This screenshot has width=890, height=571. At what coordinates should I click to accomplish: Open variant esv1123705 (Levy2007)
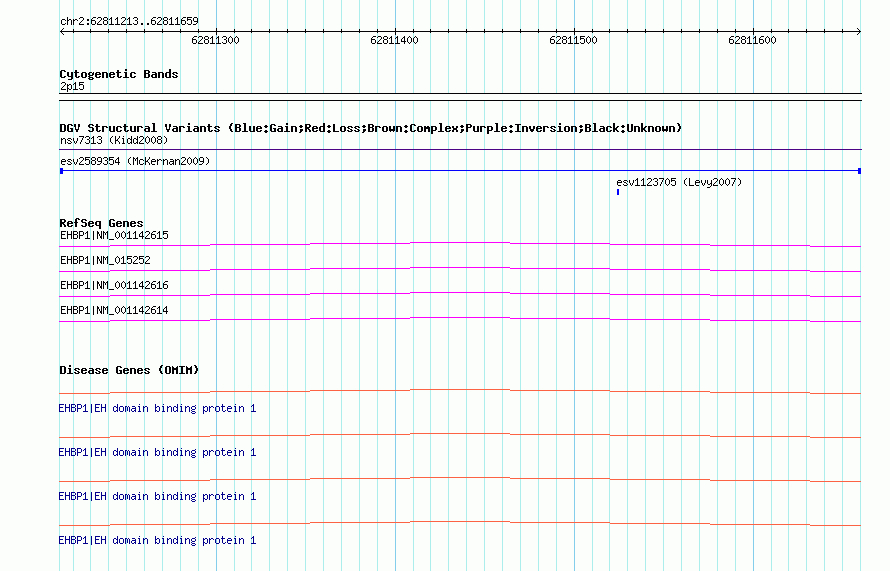pyautogui.click(x=679, y=182)
